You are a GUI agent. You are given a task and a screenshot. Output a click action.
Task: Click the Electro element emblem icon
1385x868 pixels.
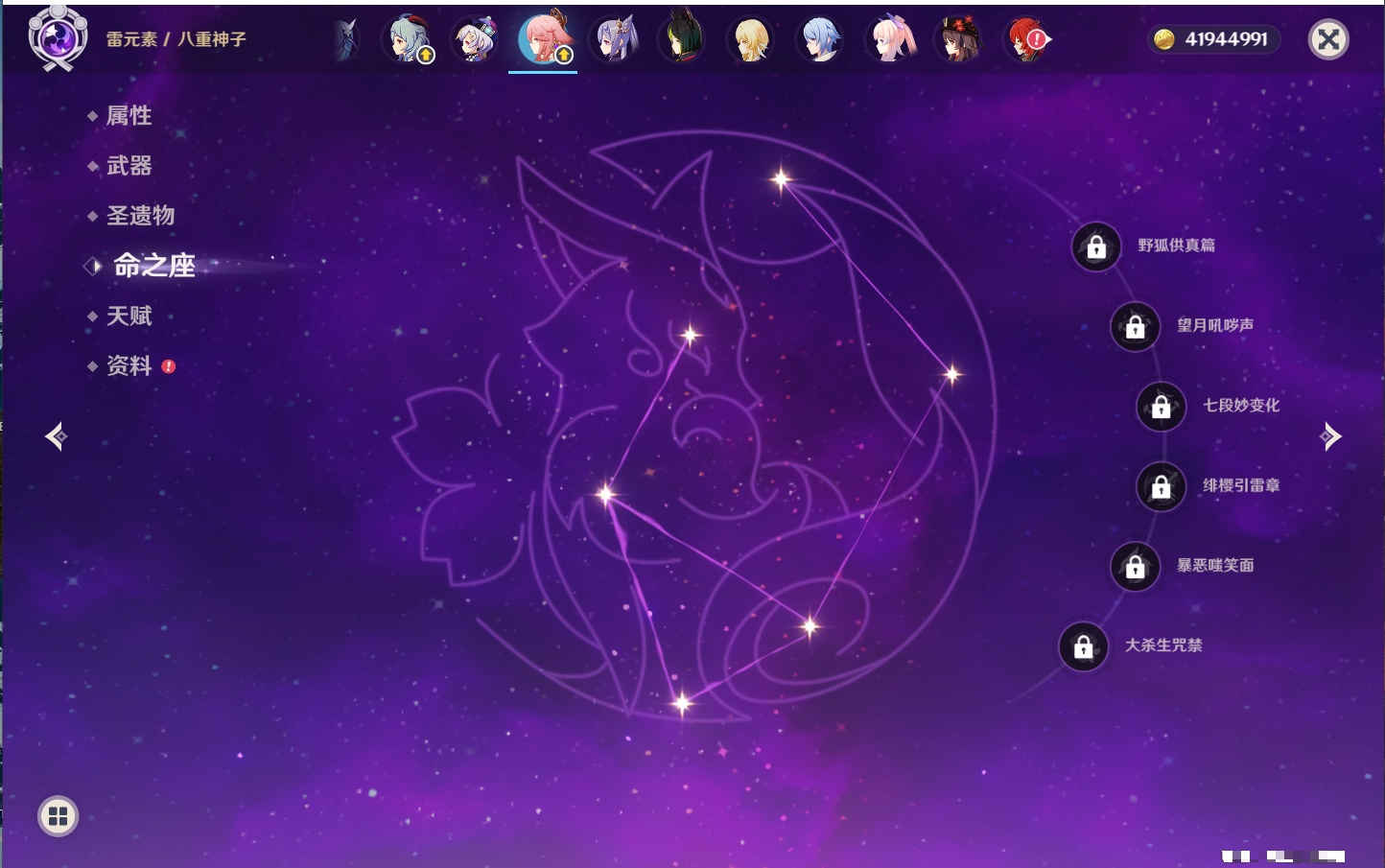pos(58,38)
